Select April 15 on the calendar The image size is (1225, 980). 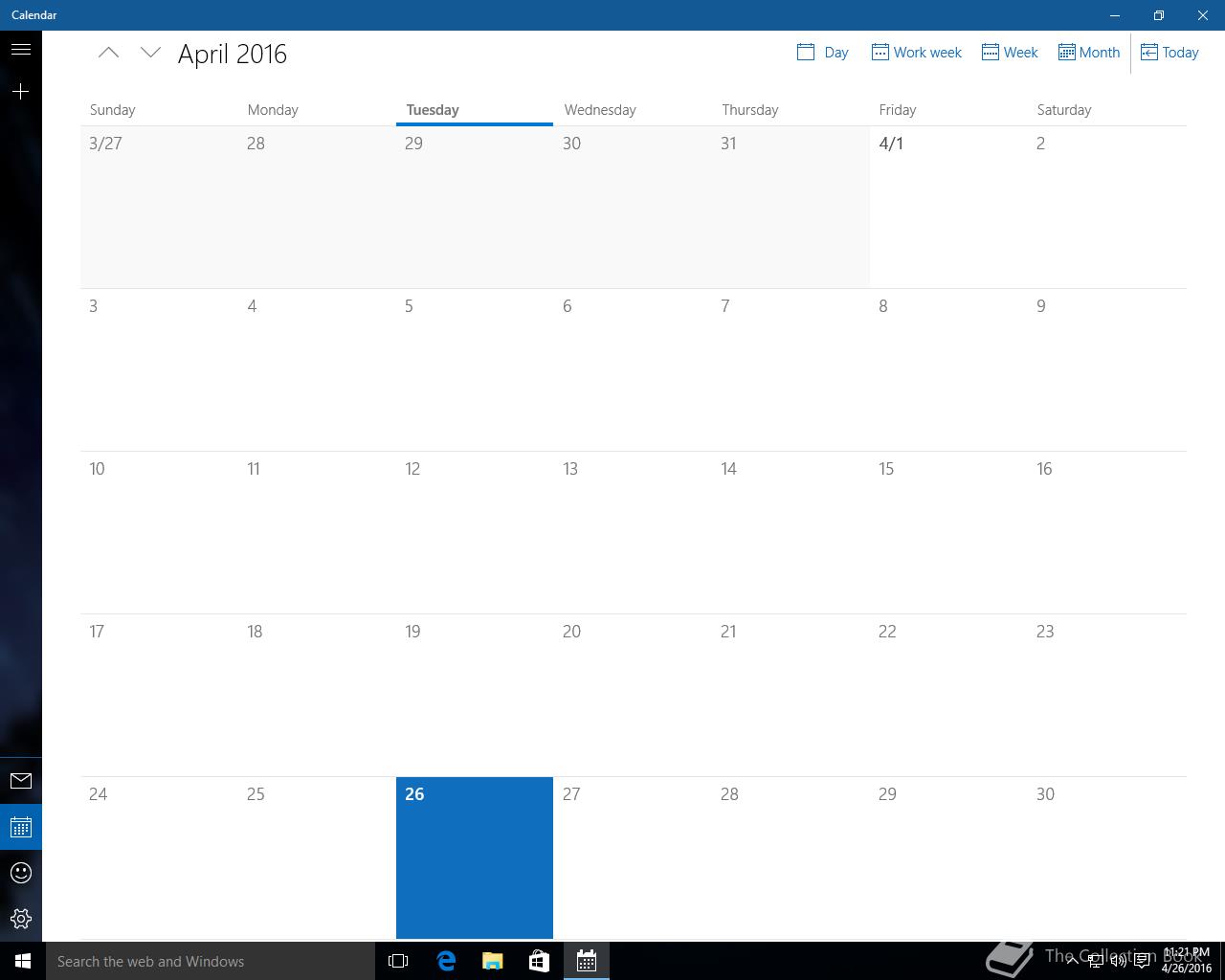(947, 532)
